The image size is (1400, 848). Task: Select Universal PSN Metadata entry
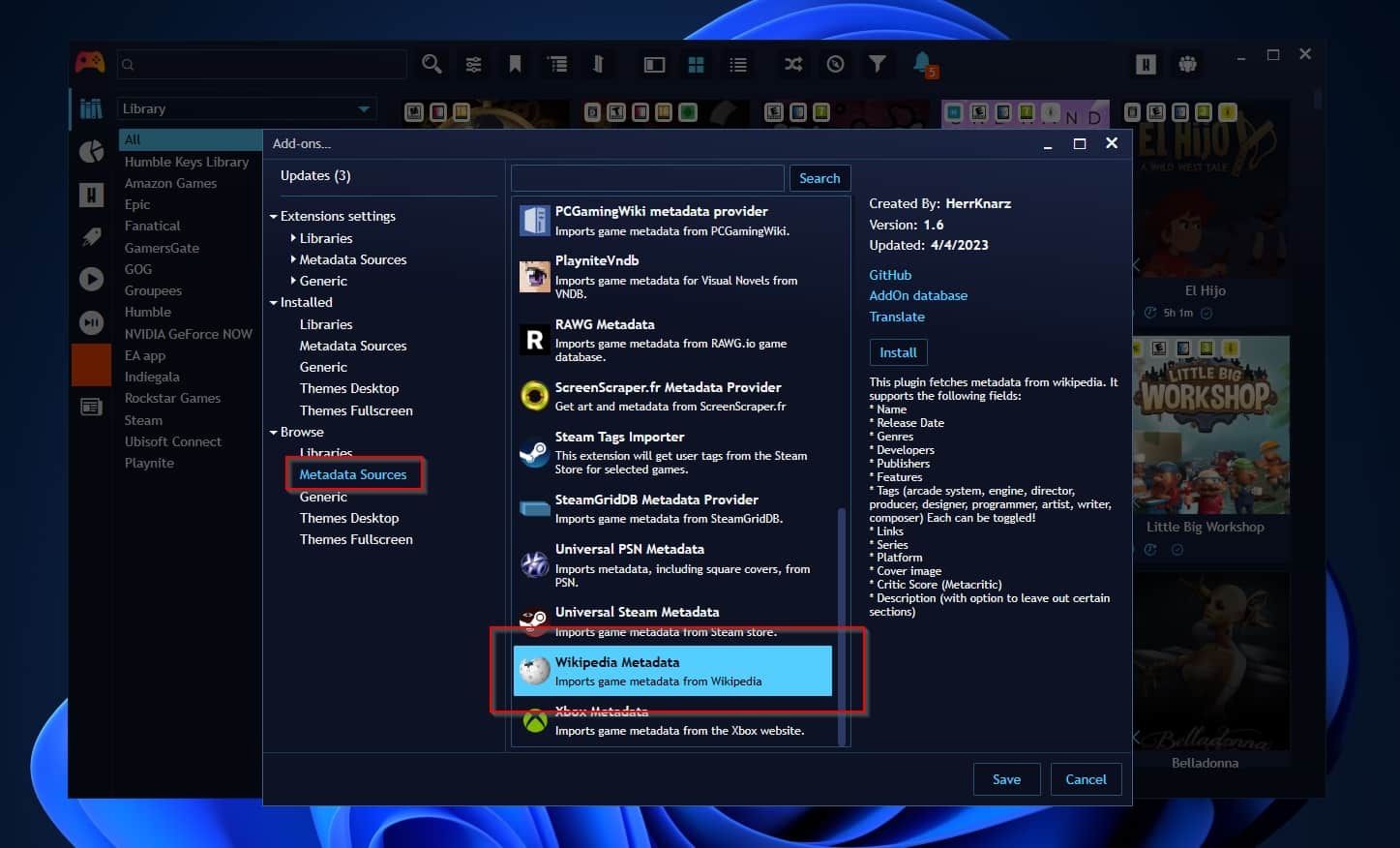(672, 564)
